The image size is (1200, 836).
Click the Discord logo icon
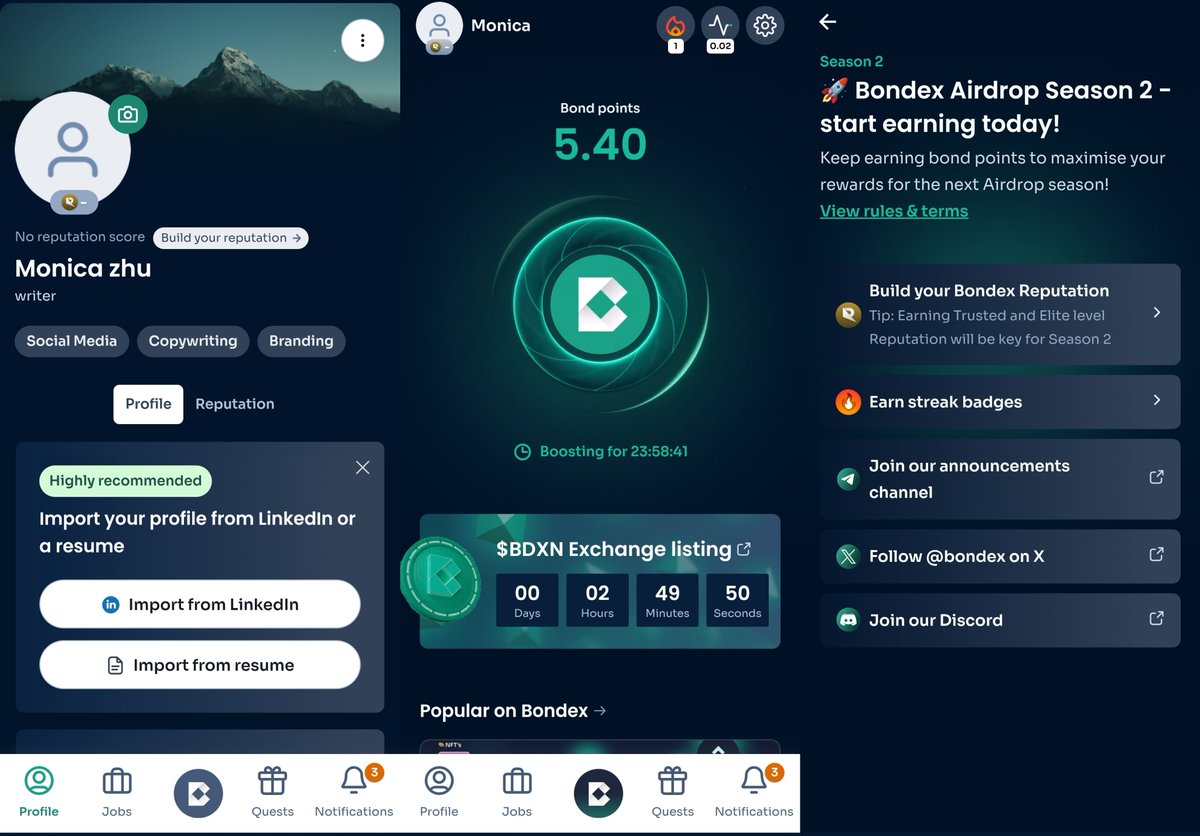pos(848,620)
